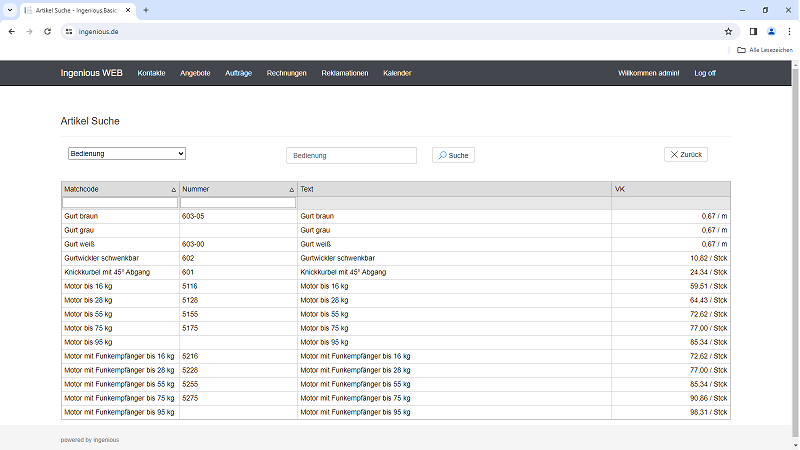Viewport: 800px width, 450px height.
Task: Select the Motor bis 55 kg row
Action: coord(396,314)
